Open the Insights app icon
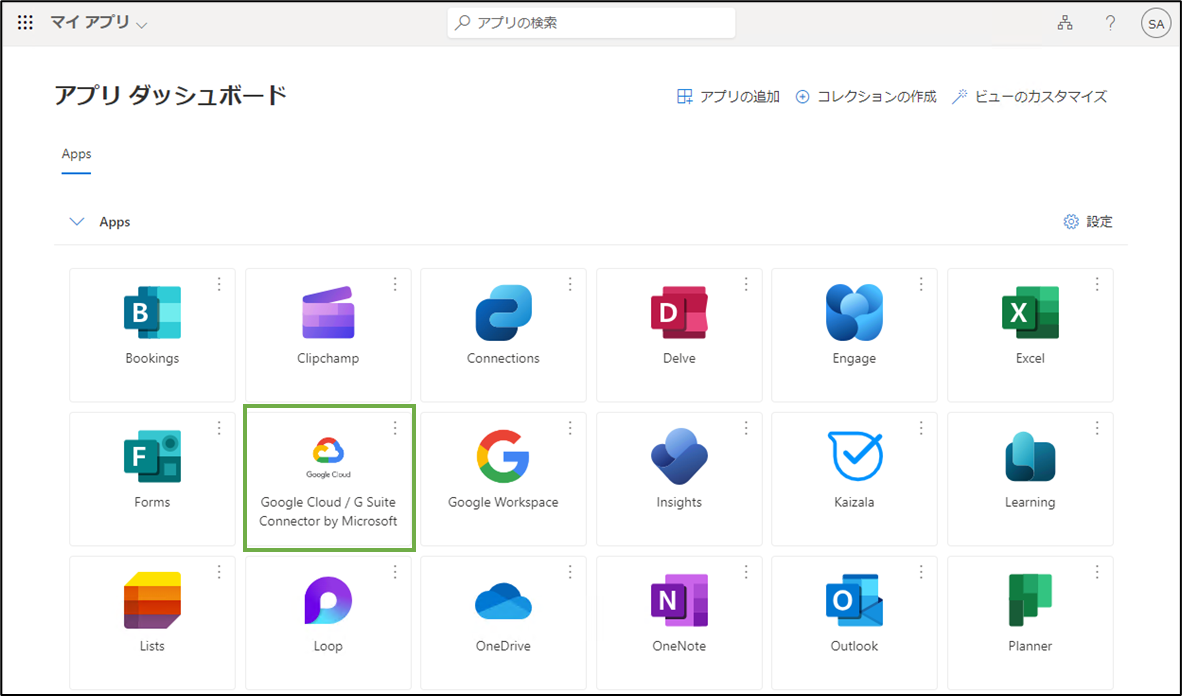This screenshot has width=1182, height=696. tap(679, 456)
